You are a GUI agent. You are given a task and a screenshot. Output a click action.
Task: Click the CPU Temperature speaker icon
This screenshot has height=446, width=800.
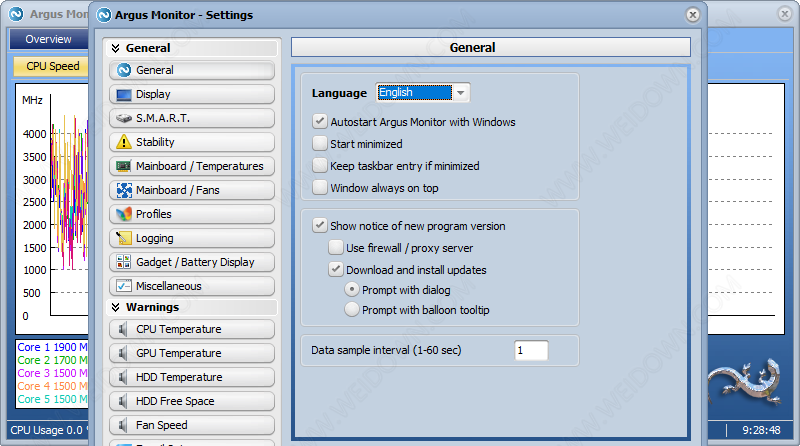pos(122,329)
